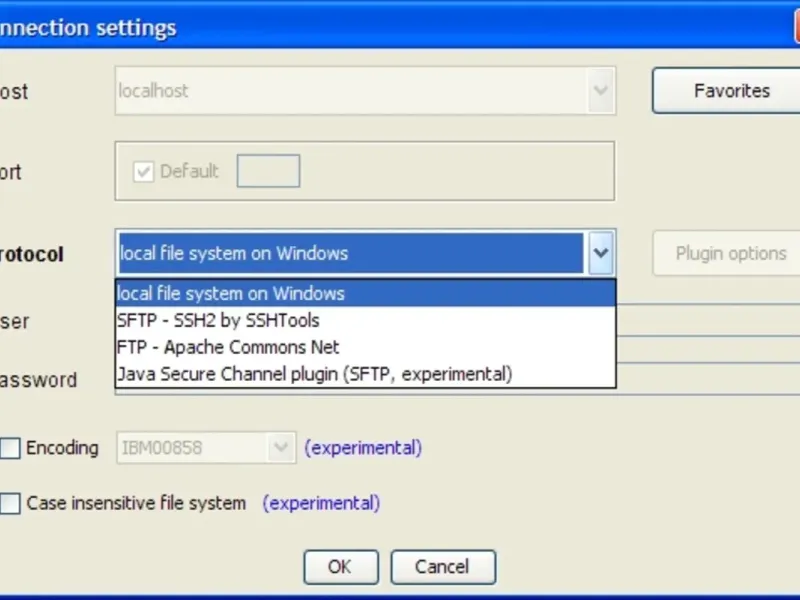Collapse the Protocol dropdown arrow
This screenshot has height=600, width=800.
601,253
